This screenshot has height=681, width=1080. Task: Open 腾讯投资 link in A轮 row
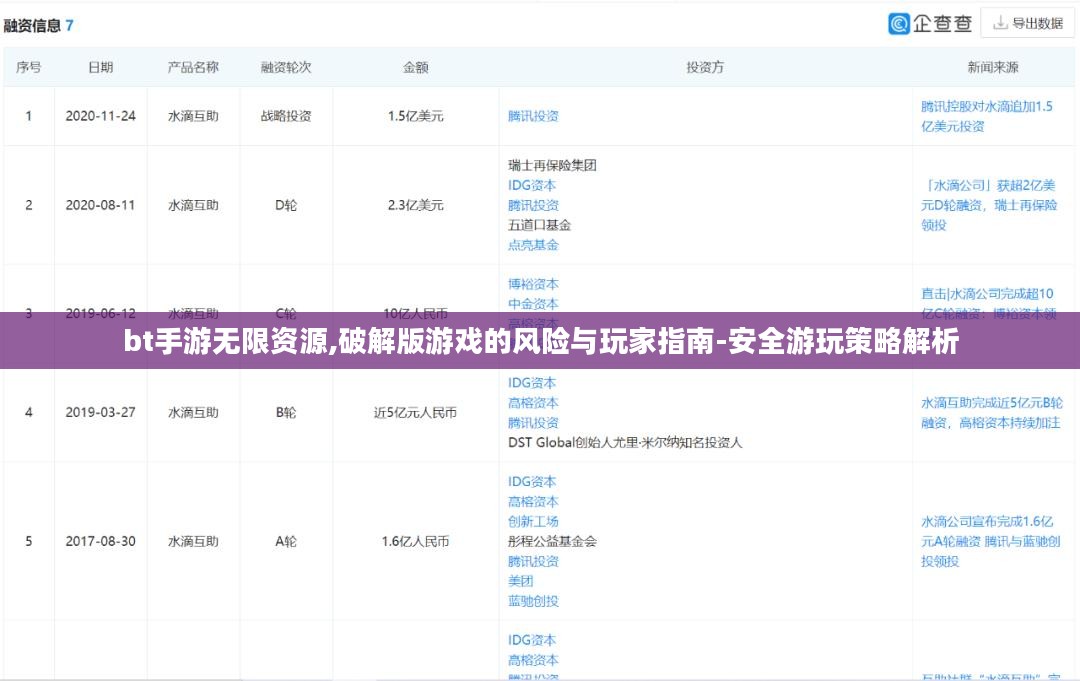coord(533,561)
